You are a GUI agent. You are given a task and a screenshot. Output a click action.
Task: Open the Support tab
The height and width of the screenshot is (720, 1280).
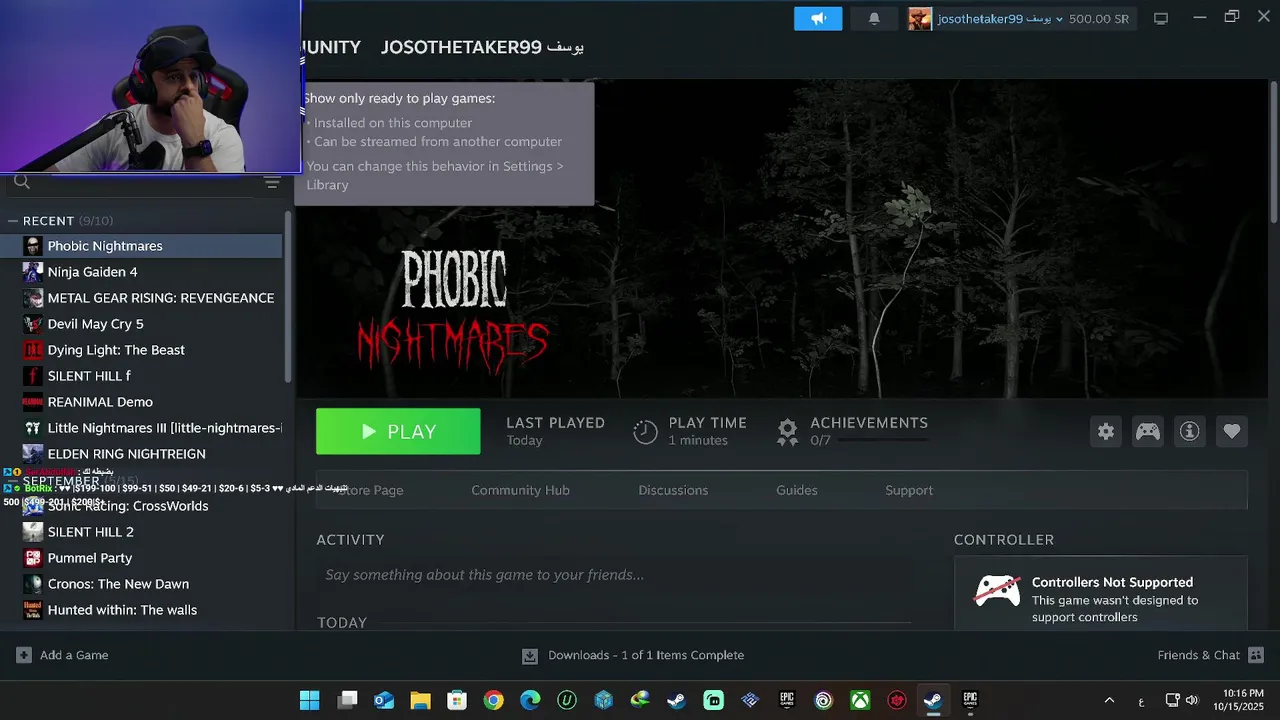(909, 490)
